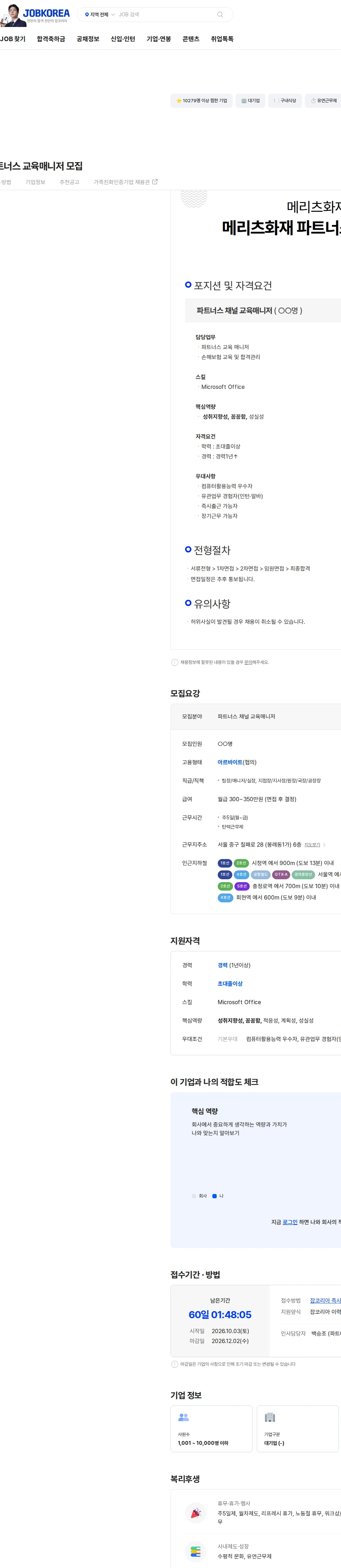The height and width of the screenshot is (1568, 341).
Task: Click the 사원수 1,001 ~ 10,000명 card
Action: click(211, 1429)
